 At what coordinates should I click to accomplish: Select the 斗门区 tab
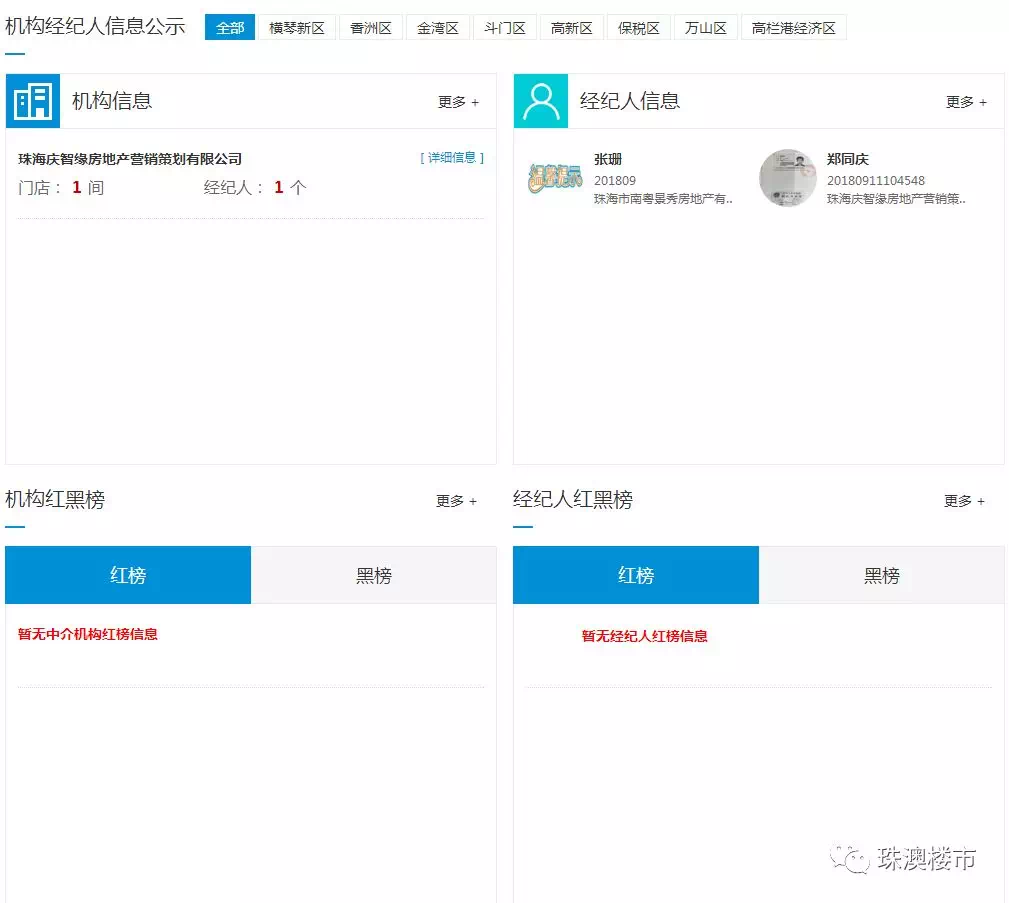[505, 28]
